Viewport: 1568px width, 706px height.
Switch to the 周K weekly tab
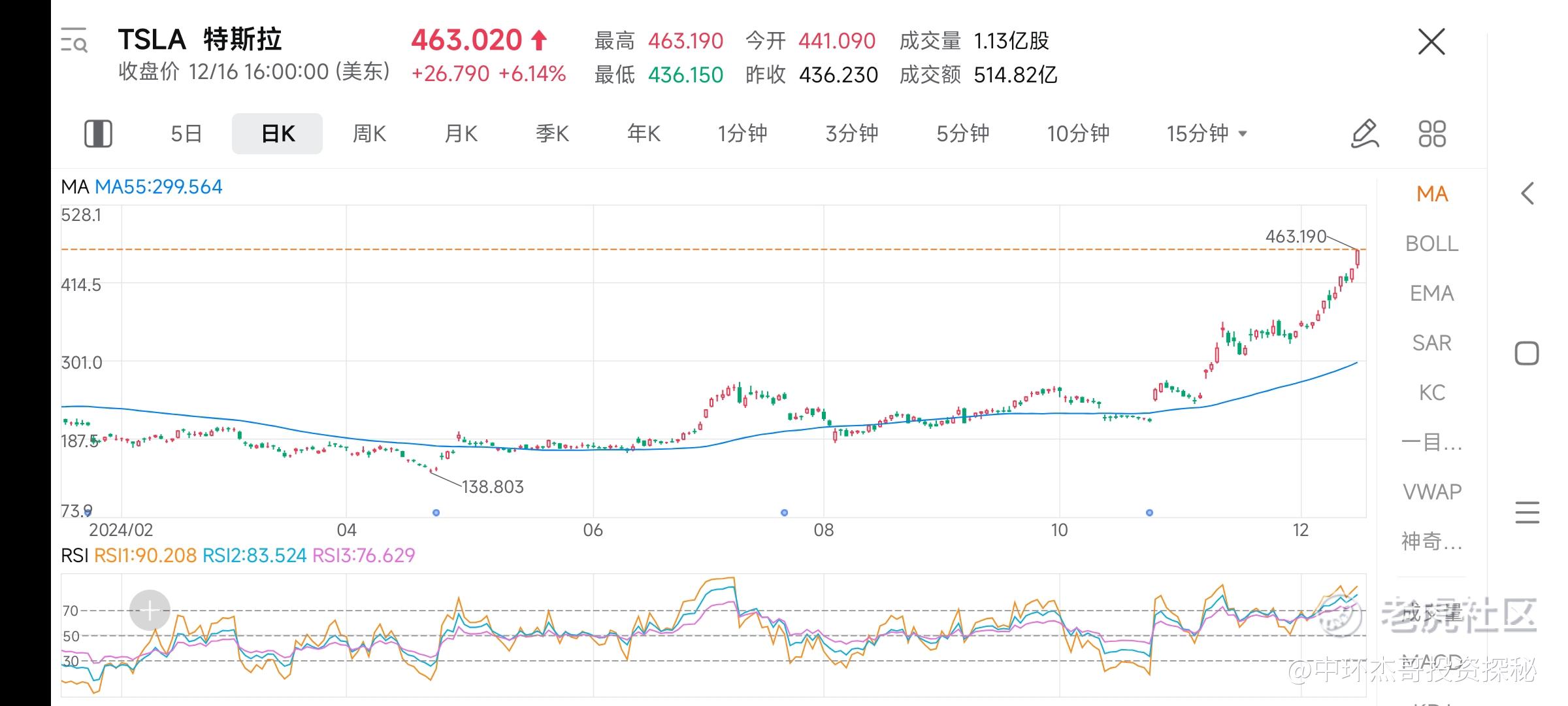click(369, 134)
